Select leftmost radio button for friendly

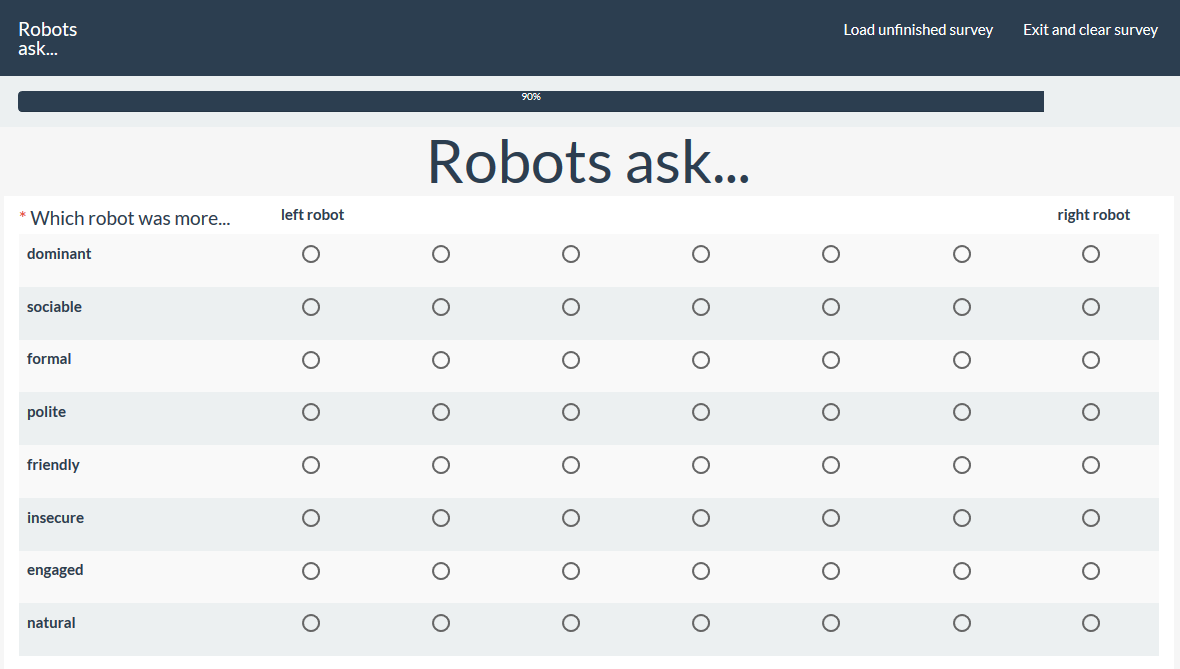(x=311, y=465)
